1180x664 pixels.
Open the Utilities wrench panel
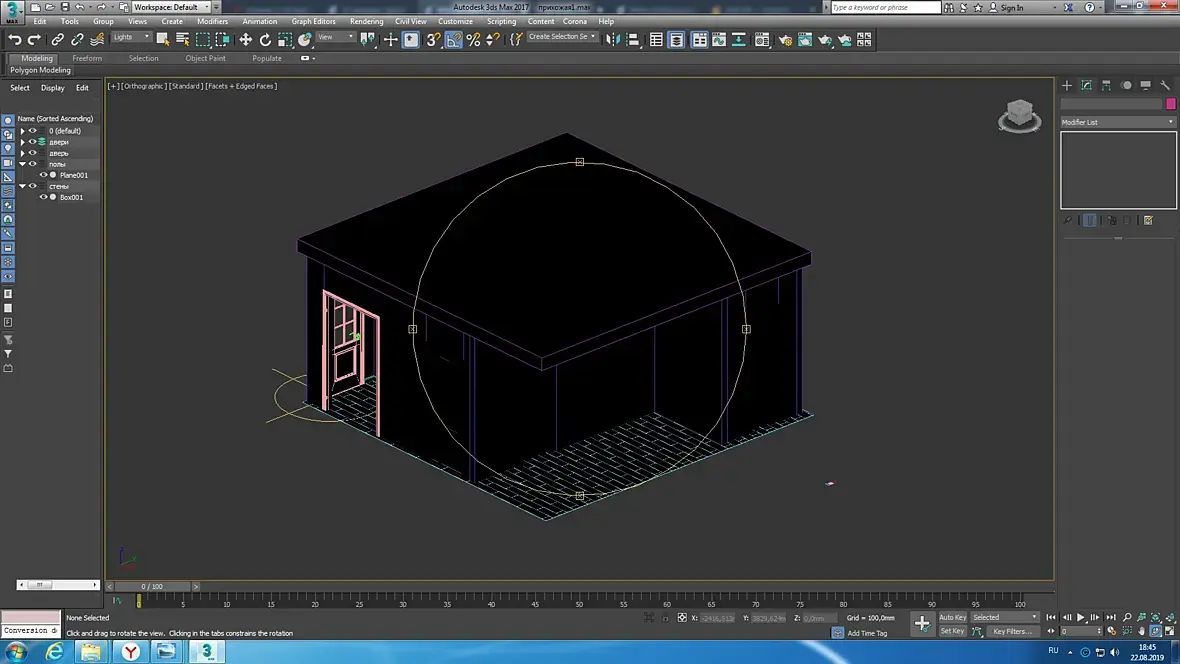1165,86
